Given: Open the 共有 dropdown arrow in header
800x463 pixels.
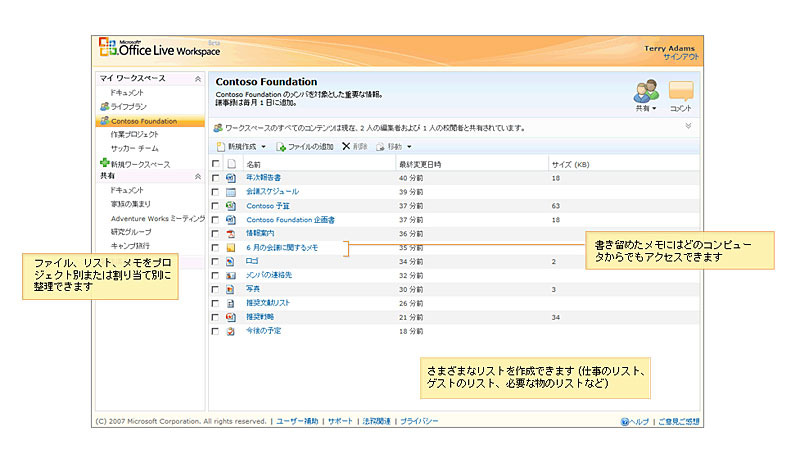Looking at the screenshot, I should coord(654,108).
